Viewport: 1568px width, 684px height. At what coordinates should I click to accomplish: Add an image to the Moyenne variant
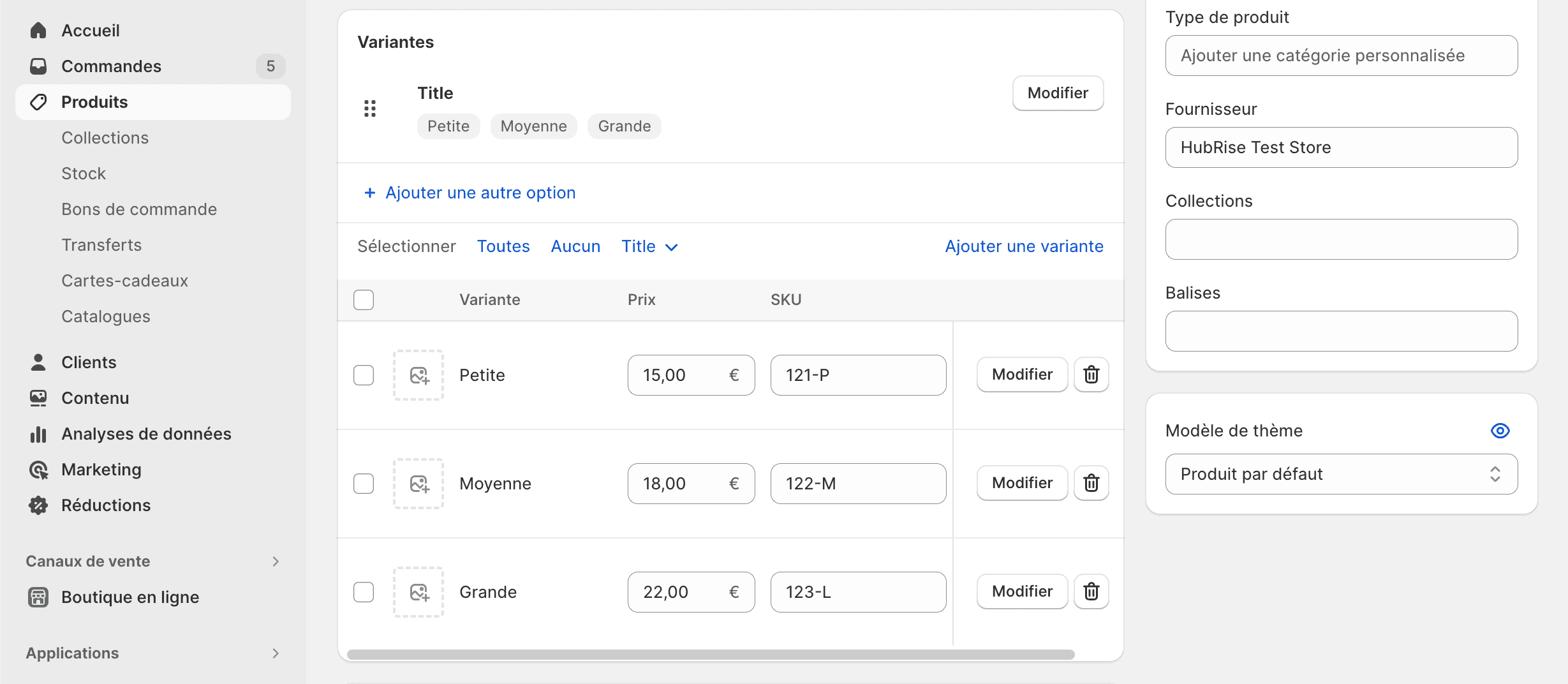(x=418, y=484)
